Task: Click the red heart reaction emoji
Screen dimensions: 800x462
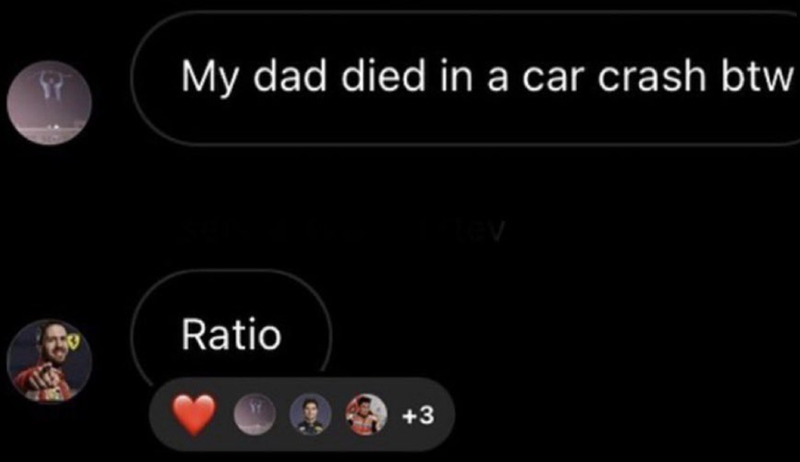Action: [x=194, y=415]
